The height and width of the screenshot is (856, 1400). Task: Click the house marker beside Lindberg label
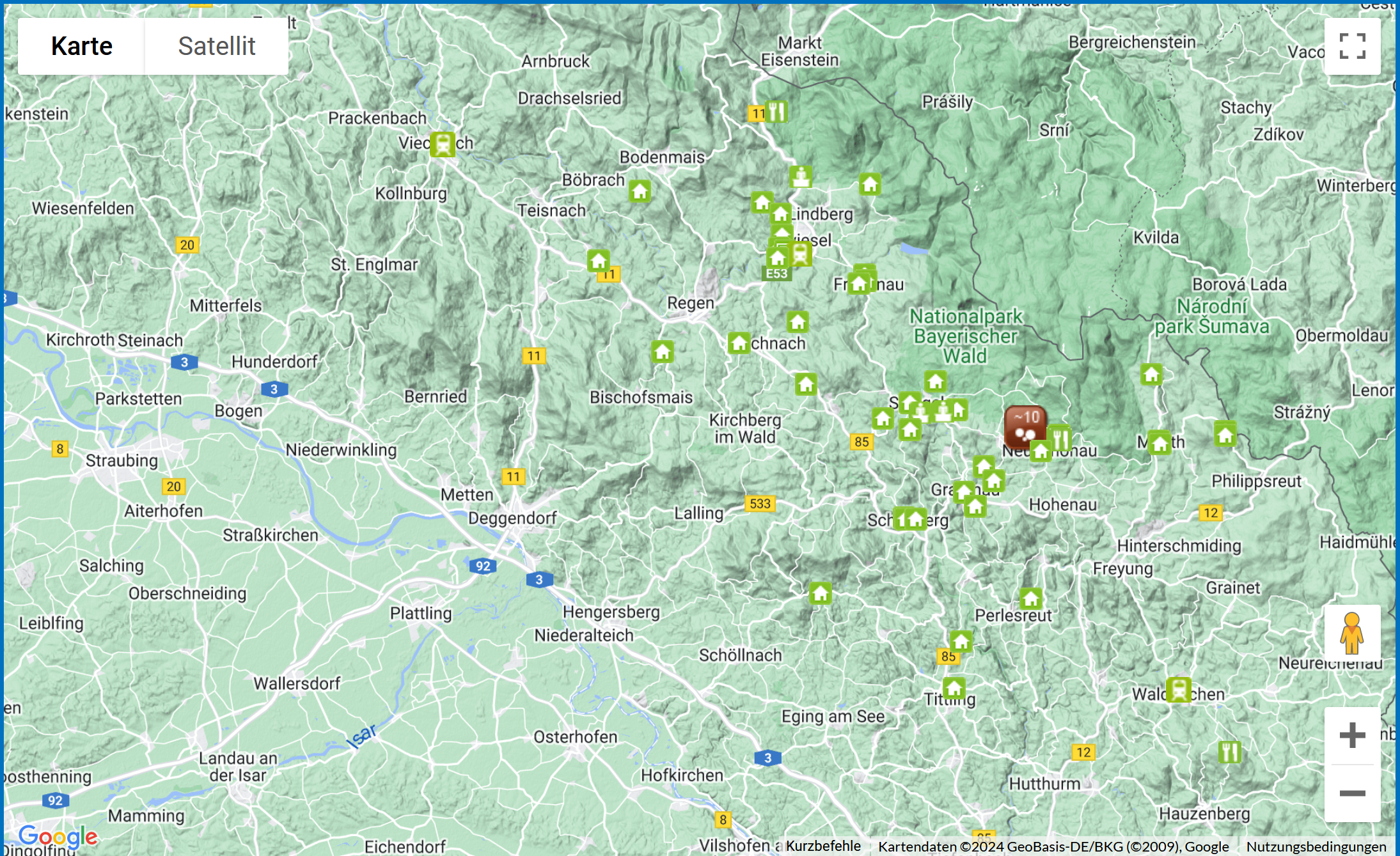coord(780,214)
